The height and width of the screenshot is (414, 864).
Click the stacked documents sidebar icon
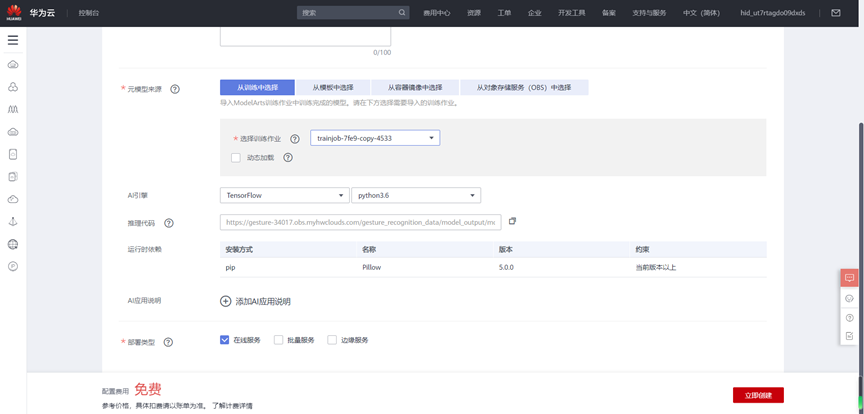[13, 176]
